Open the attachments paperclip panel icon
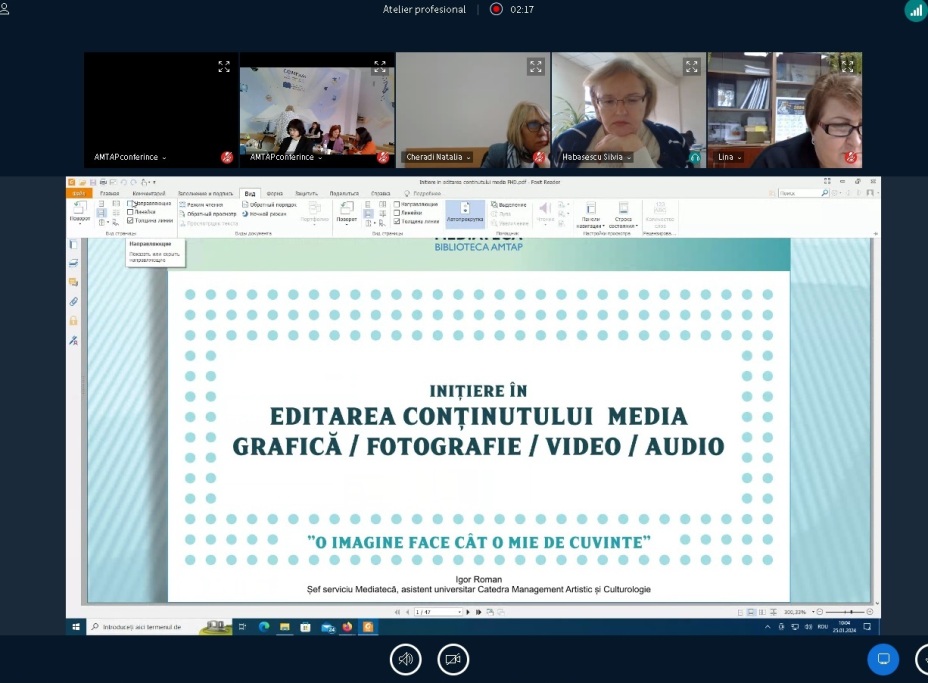The height and width of the screenshot is (683, 928). (x=73, y=301)
